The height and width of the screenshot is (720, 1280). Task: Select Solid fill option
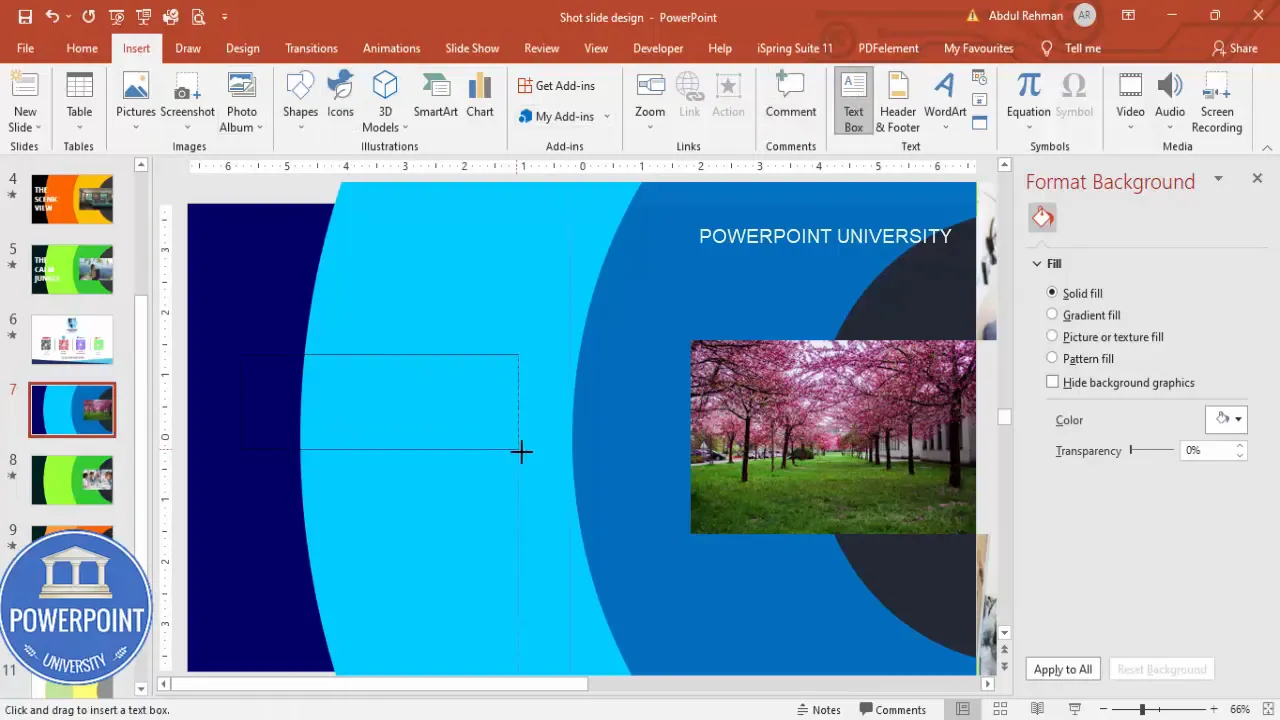(1074, 293)
